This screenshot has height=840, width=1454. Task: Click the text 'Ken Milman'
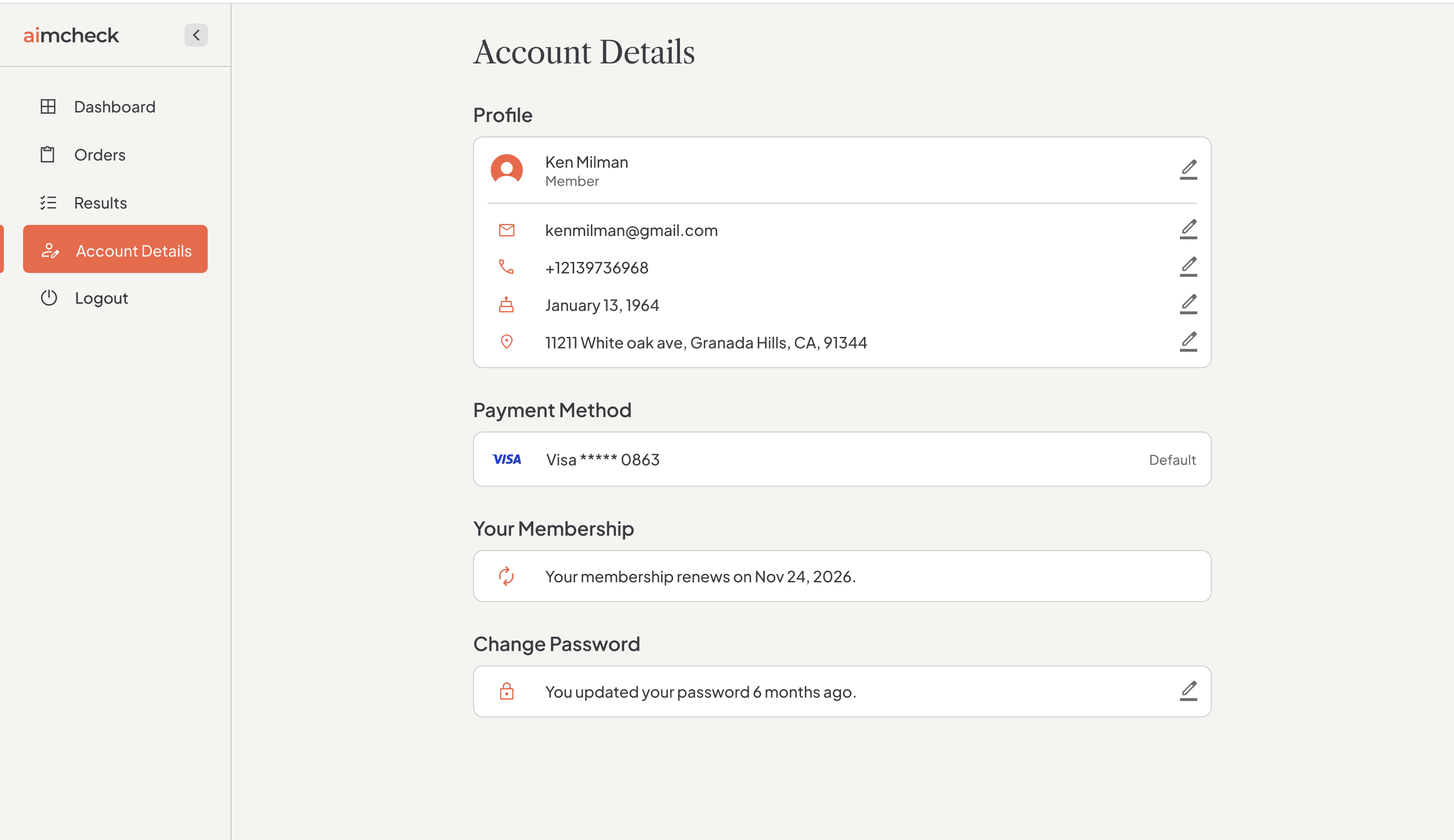tap(587, 162)
